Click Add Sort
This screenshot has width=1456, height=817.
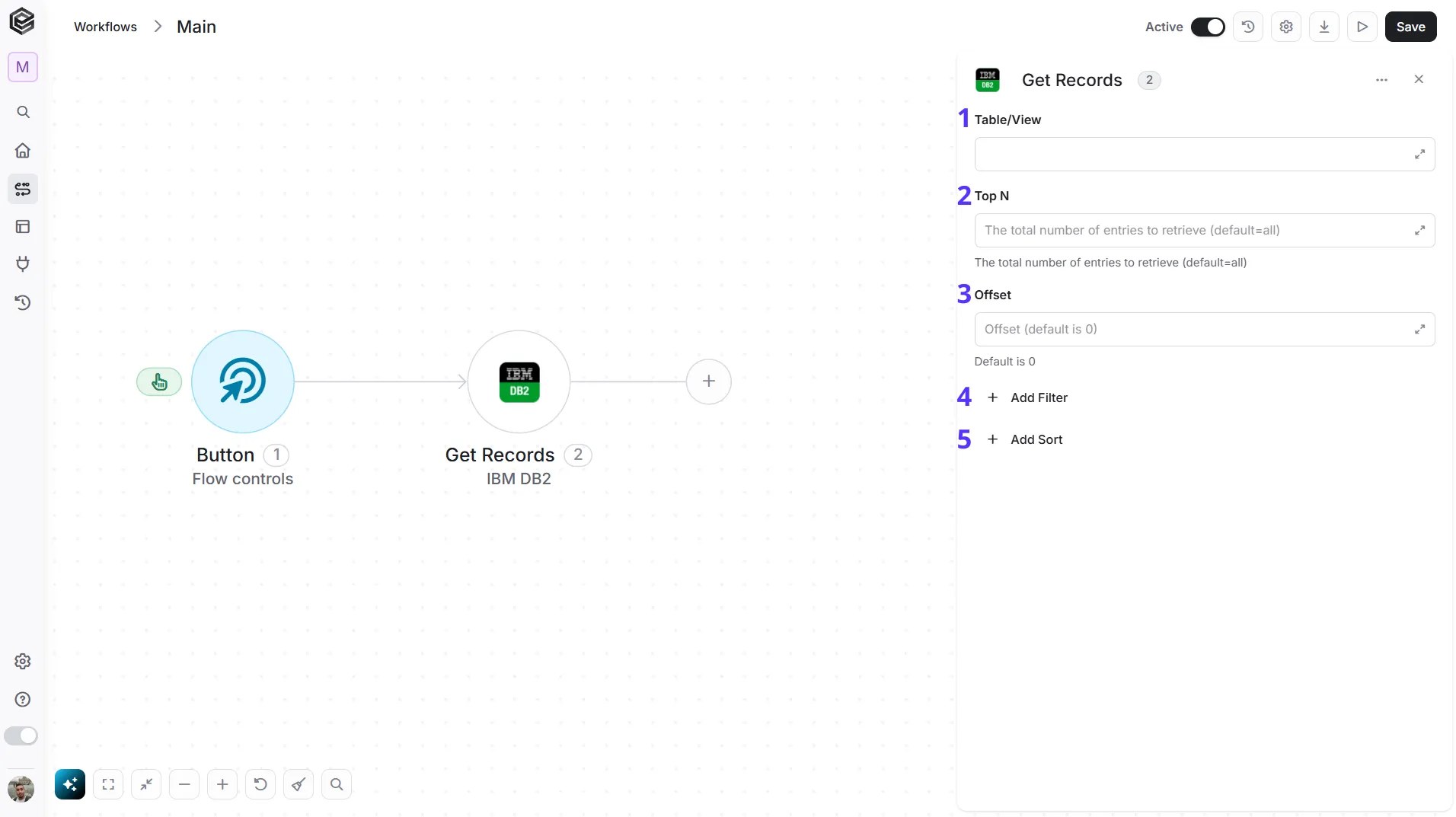click(1024, 439)
